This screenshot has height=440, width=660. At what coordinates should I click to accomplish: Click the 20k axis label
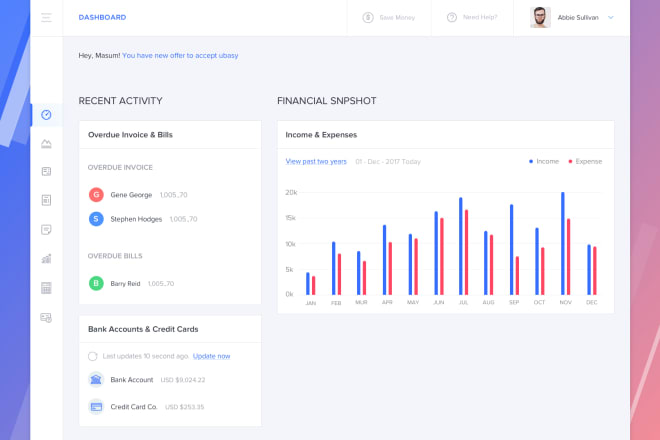pos(291,192)
